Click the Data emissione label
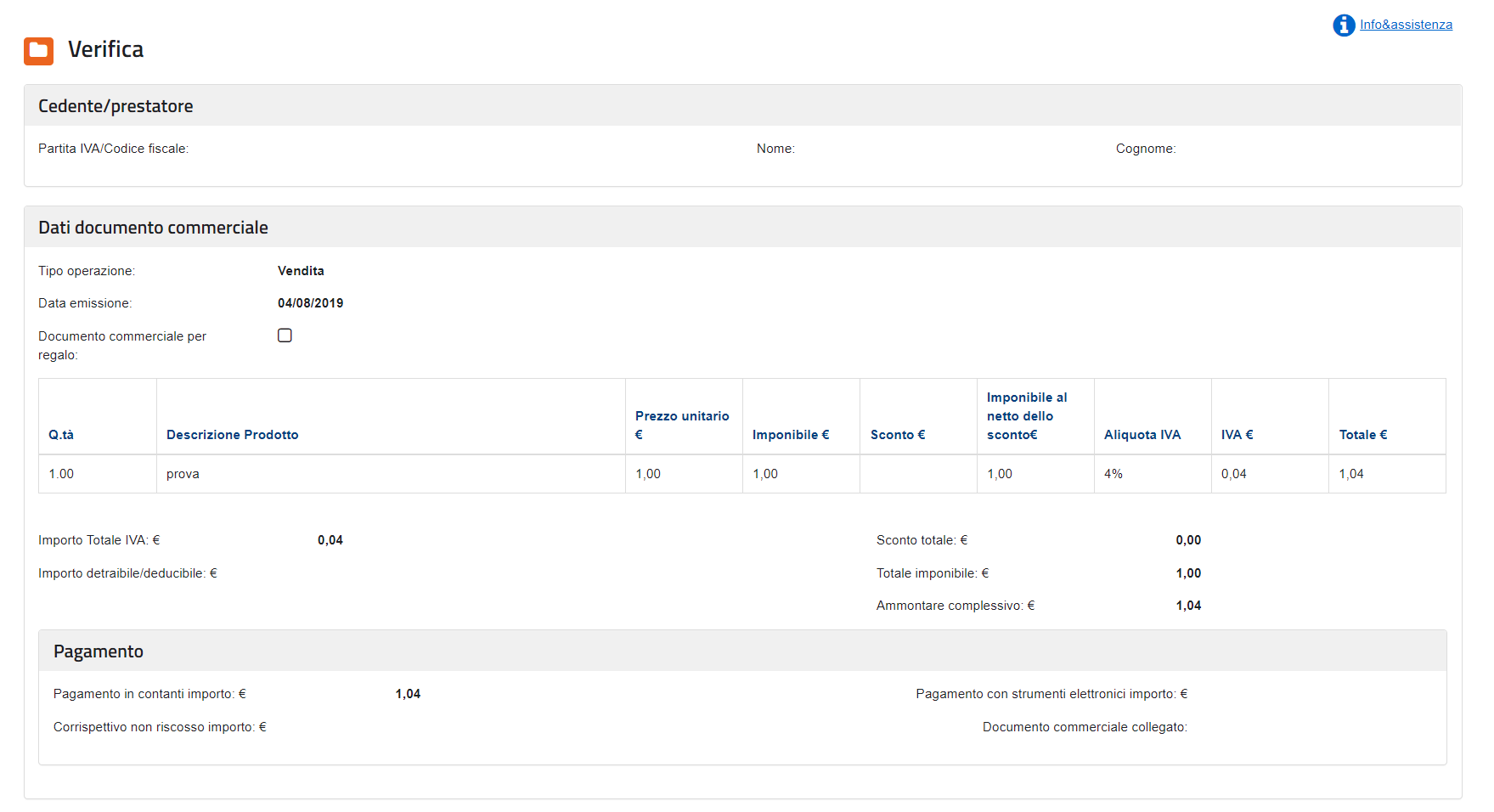1494x812 pixels. [85, 303]
